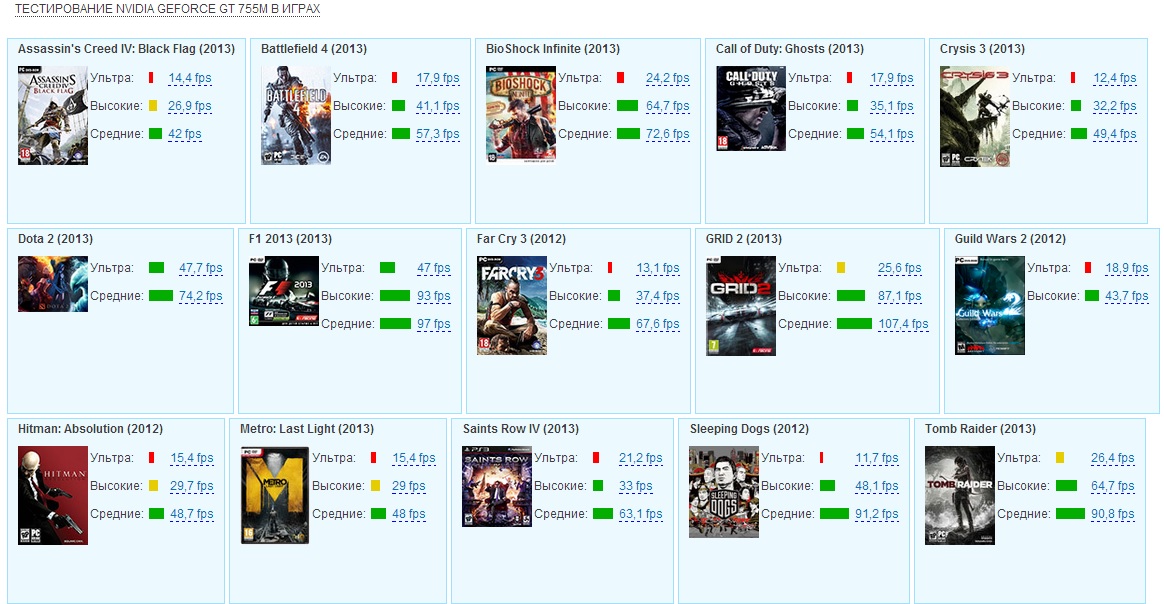
Task: Open the 26,4 fps link for Tomb Raider
Action: (x=1113, y=458)
